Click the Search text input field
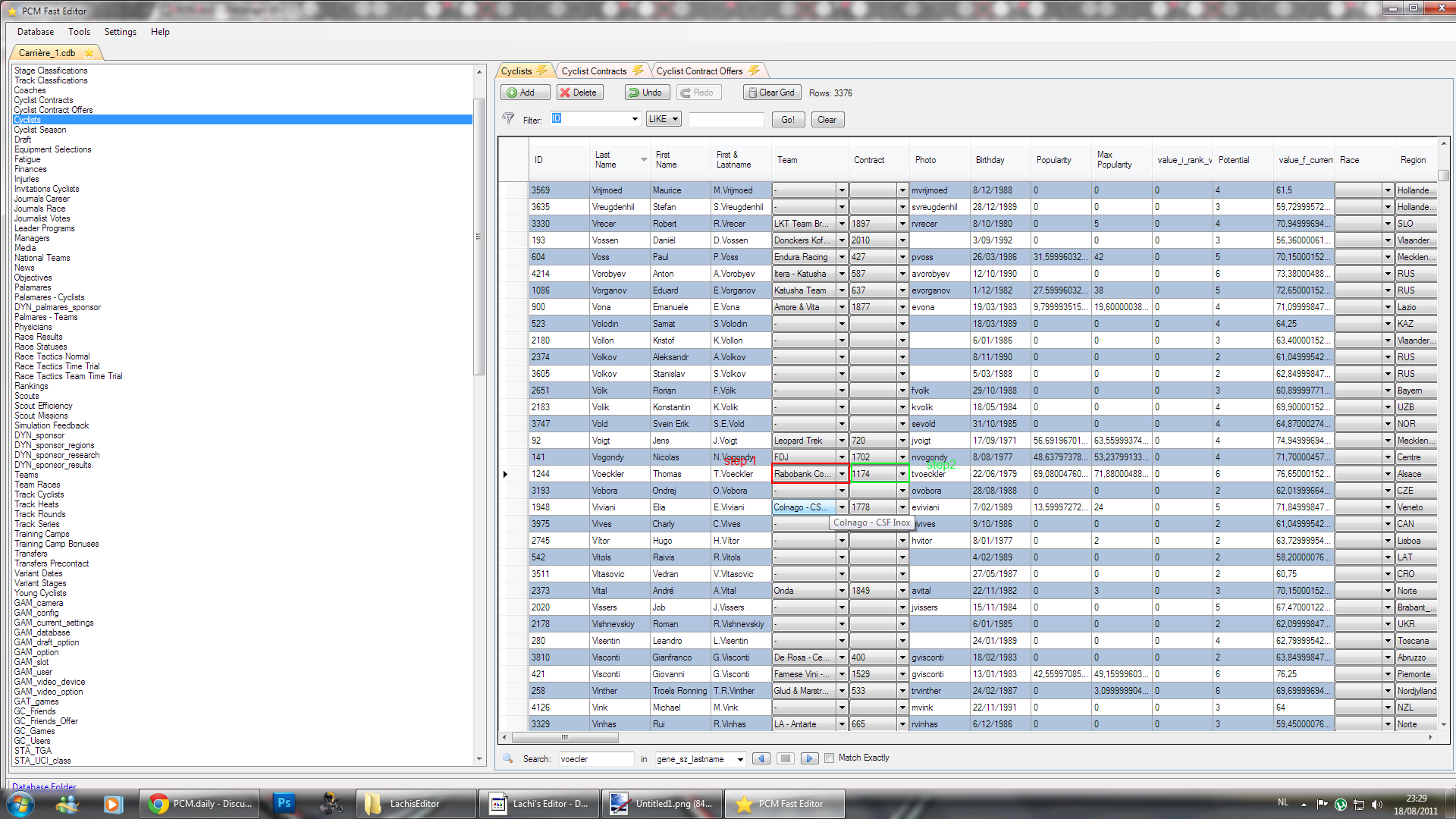 (x=595, y=759)
